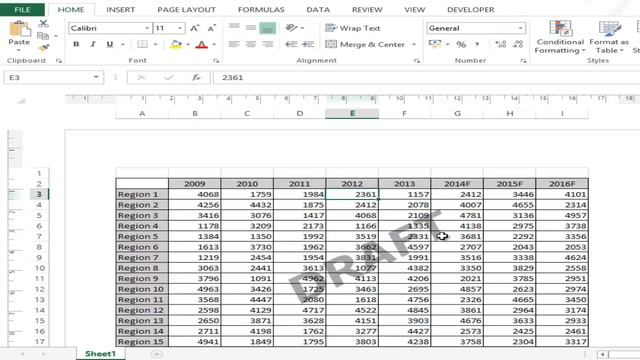Click Increase Indent icon
The image size is (640, 360).
point(308,44)
